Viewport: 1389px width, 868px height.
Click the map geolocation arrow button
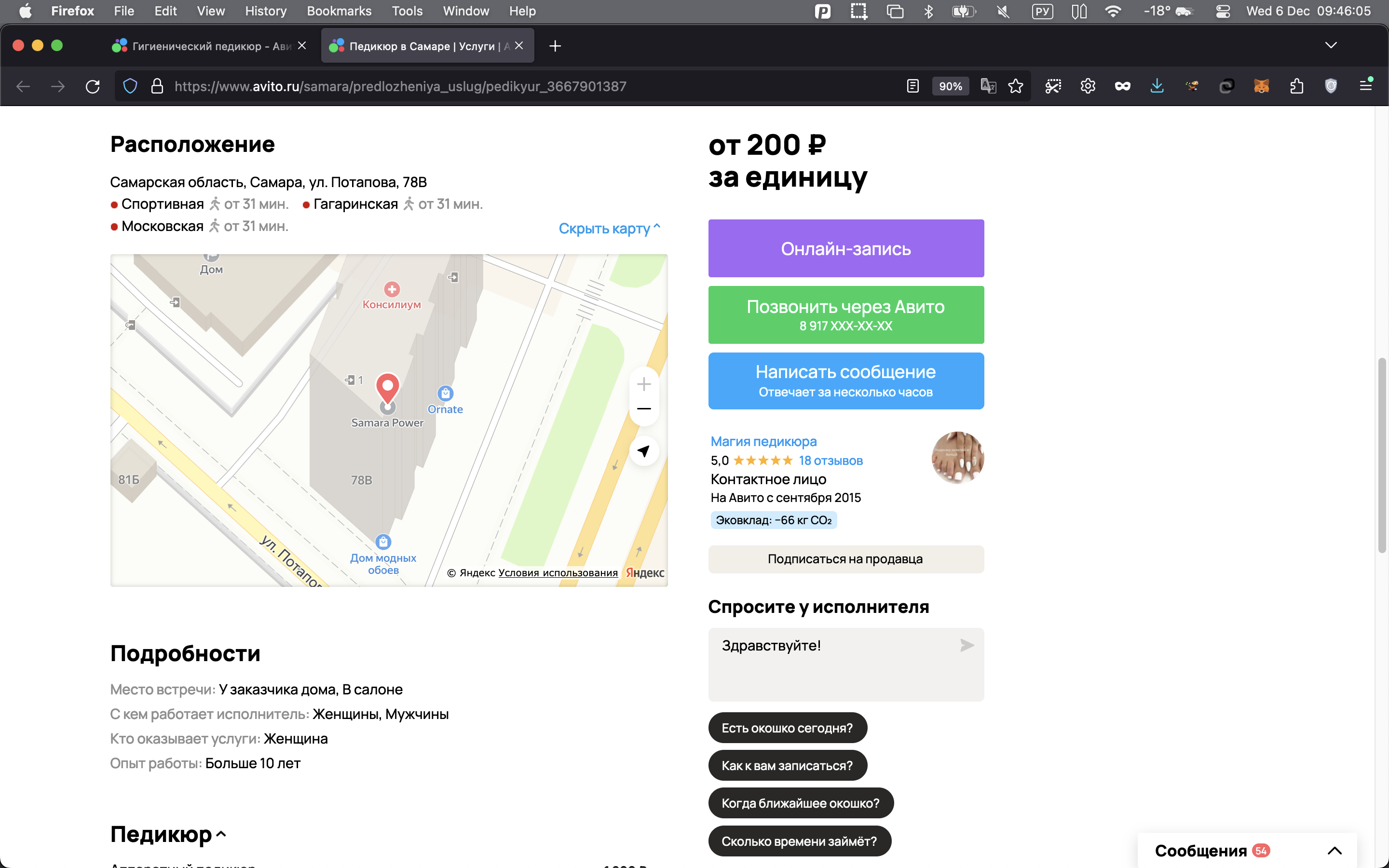tap(644, 451)
